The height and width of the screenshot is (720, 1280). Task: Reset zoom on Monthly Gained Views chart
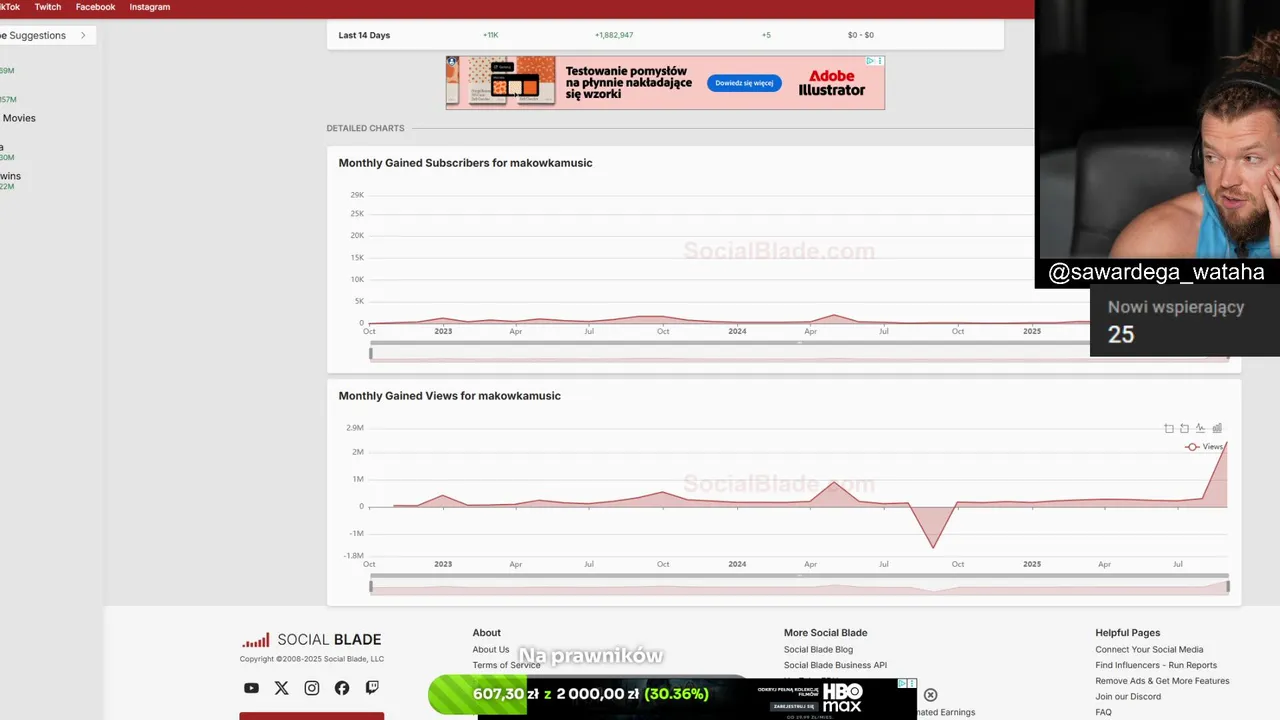[1184, 428]
